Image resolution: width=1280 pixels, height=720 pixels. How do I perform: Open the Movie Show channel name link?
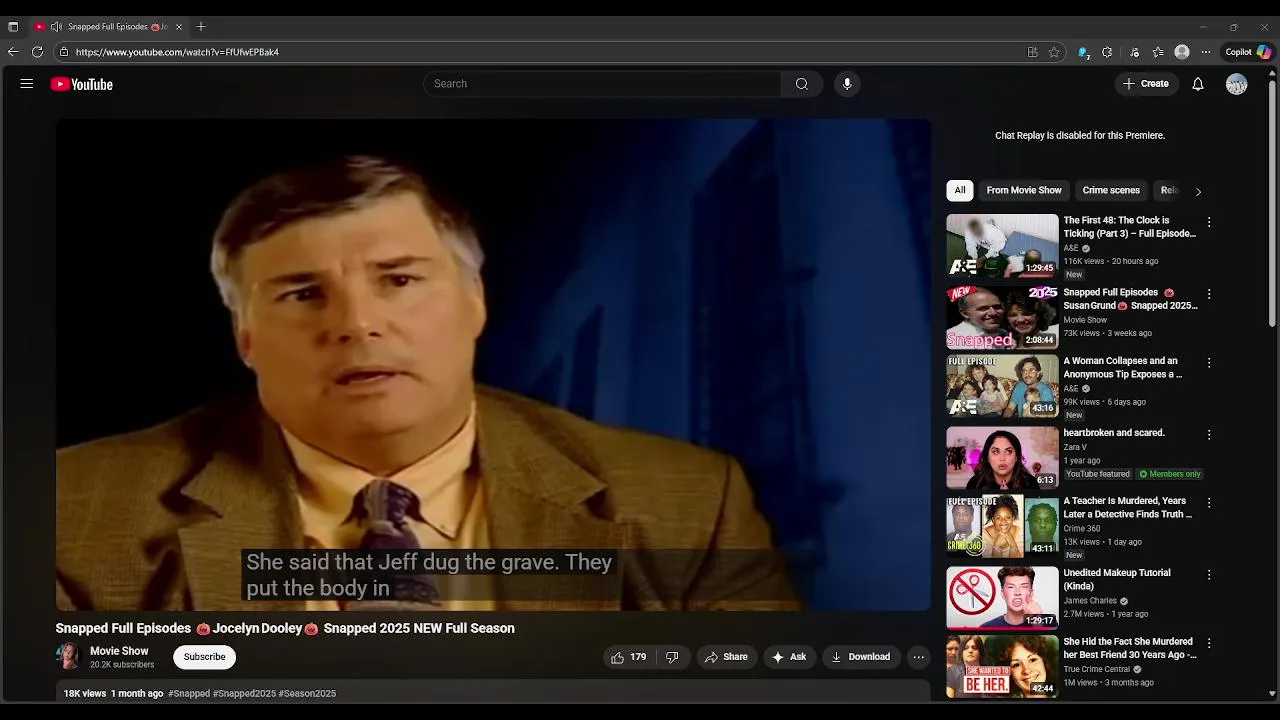point(119,651)
